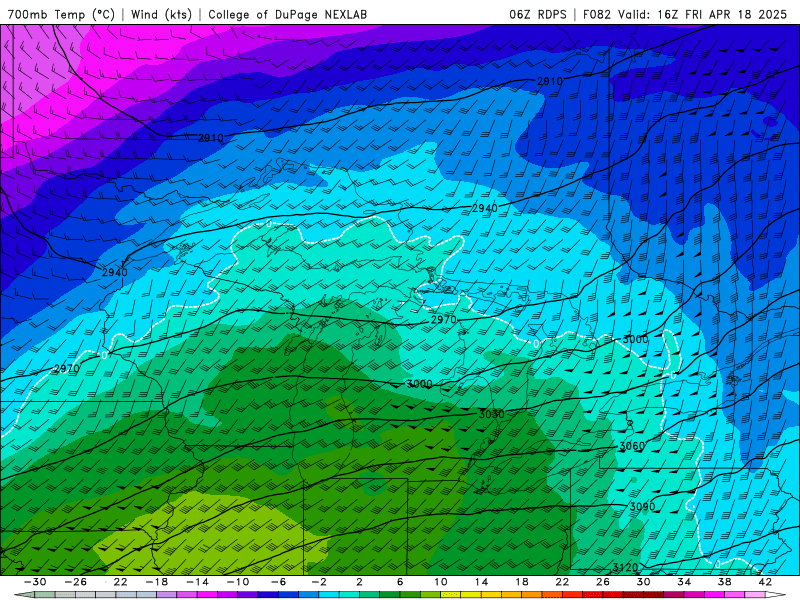Select the -14 value on the temperature scale

click(x=197, y=582)
